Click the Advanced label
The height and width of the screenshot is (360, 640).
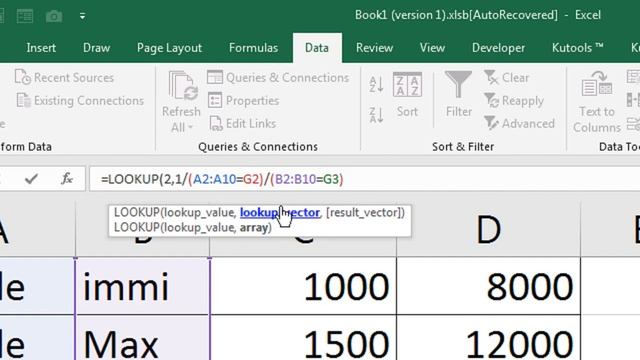pyautogui.click(x=528, y=123)
